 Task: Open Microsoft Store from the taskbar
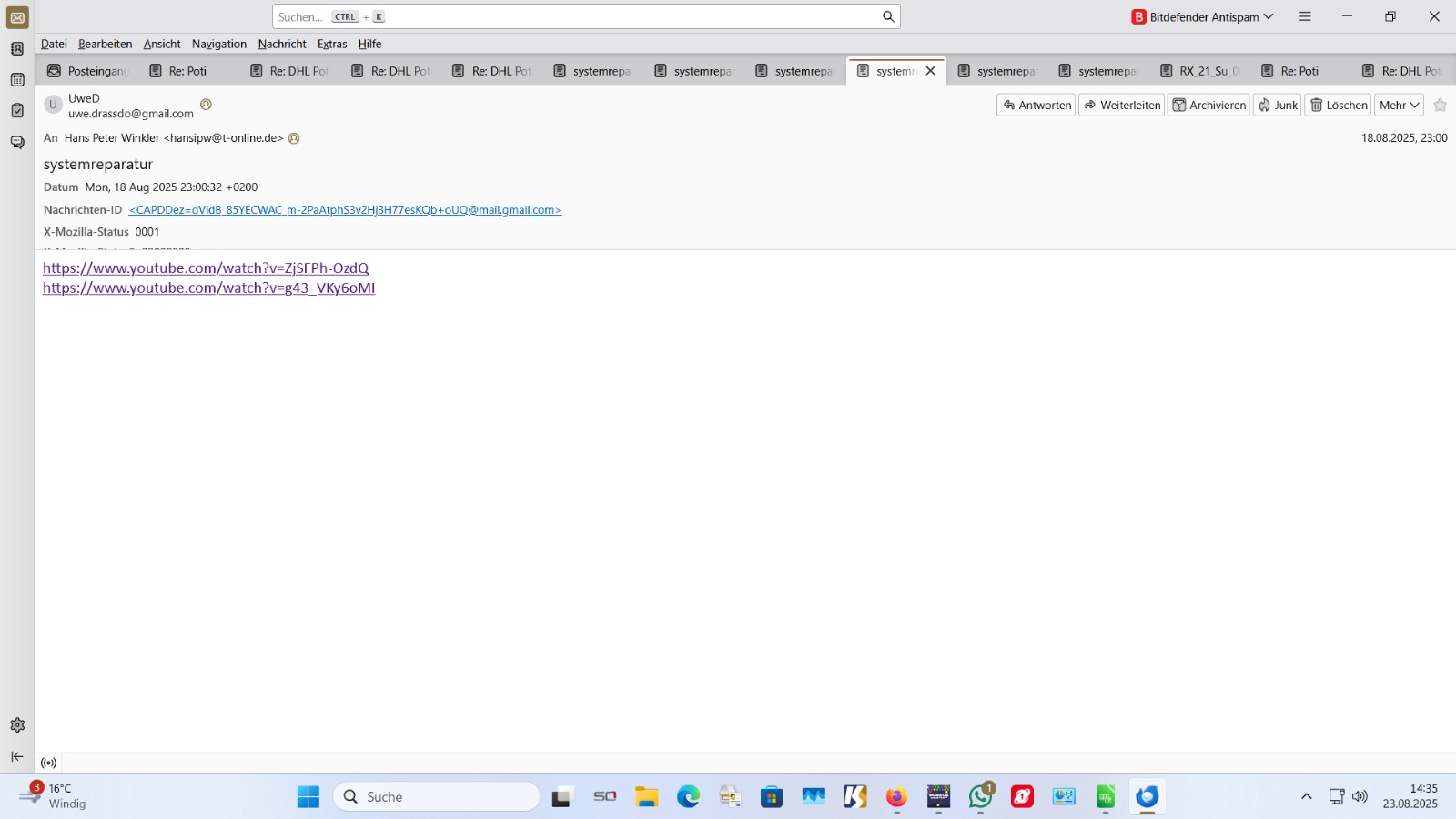tap(772, 797)
